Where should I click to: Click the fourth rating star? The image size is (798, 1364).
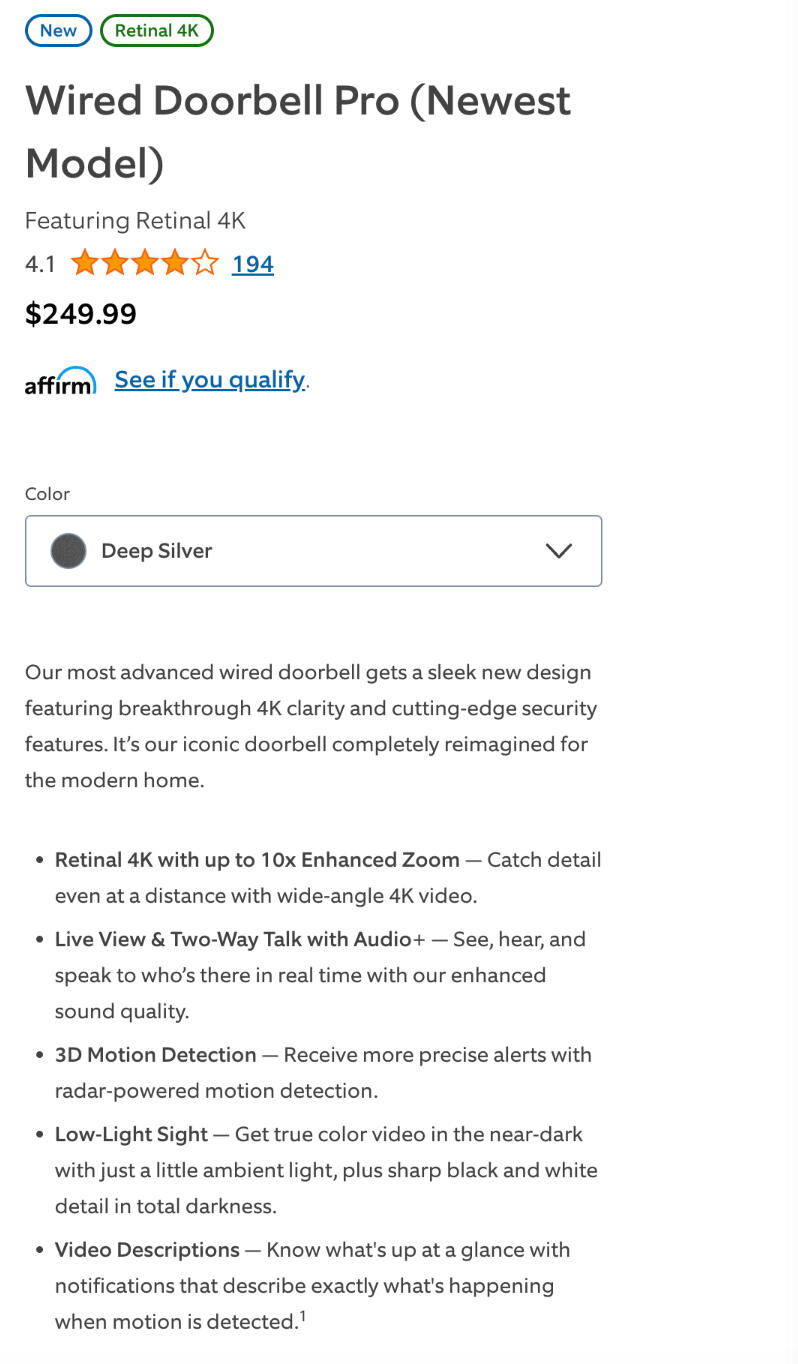pyautogui.click(x=175, y=264)
